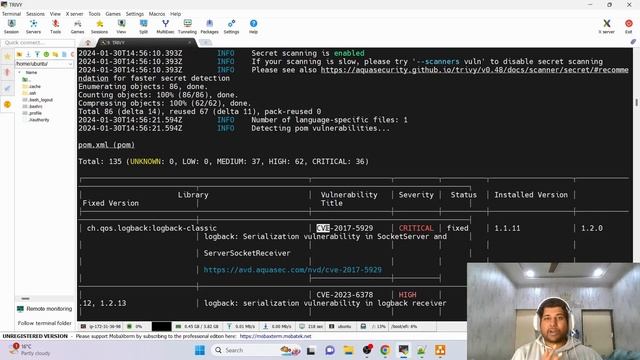Open the View menu
Viewport: 640px width, 360px height.
(x=55, y=14)
